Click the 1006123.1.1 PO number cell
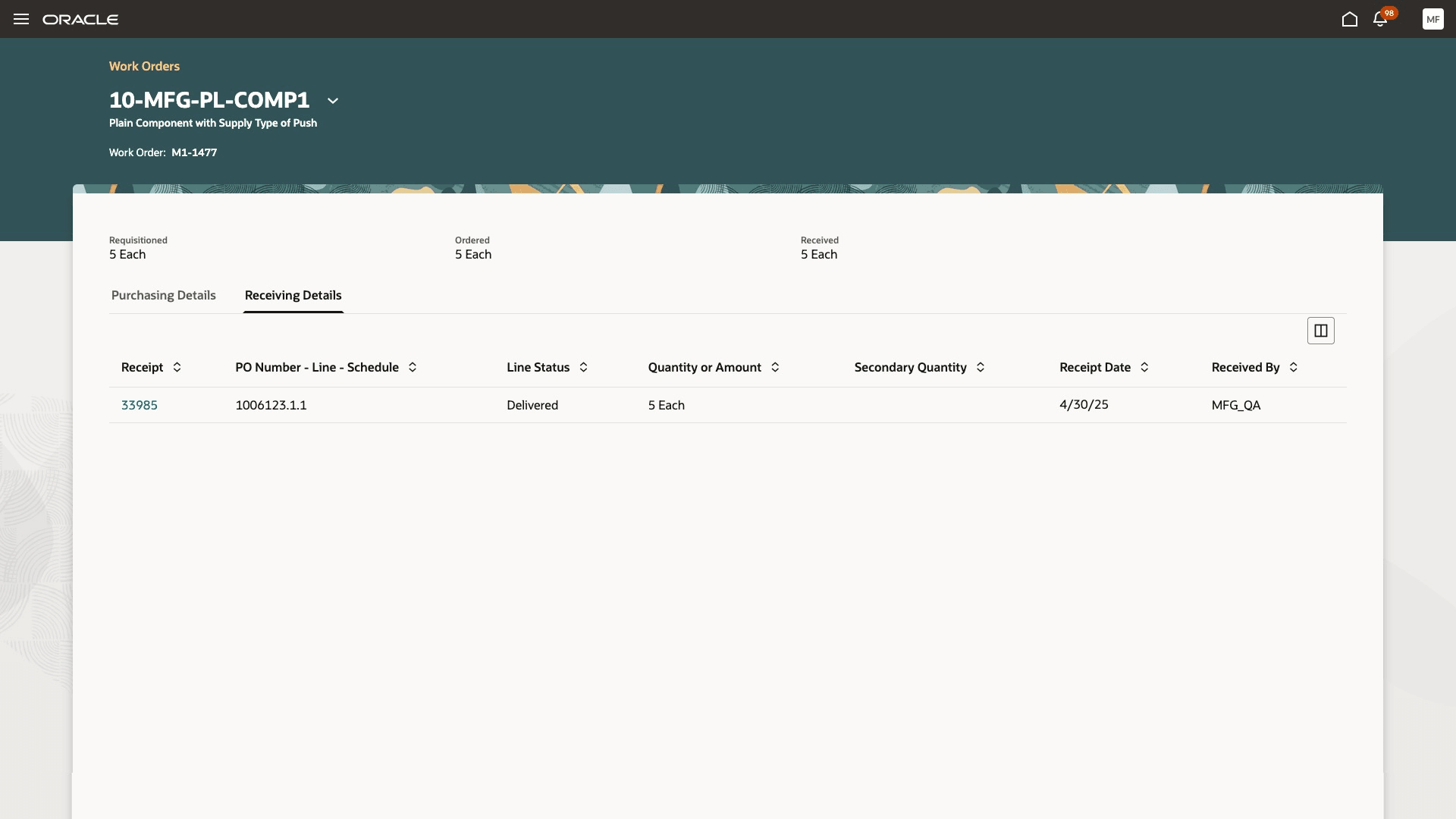1456x819 pixels. click(x=271, y=405)
